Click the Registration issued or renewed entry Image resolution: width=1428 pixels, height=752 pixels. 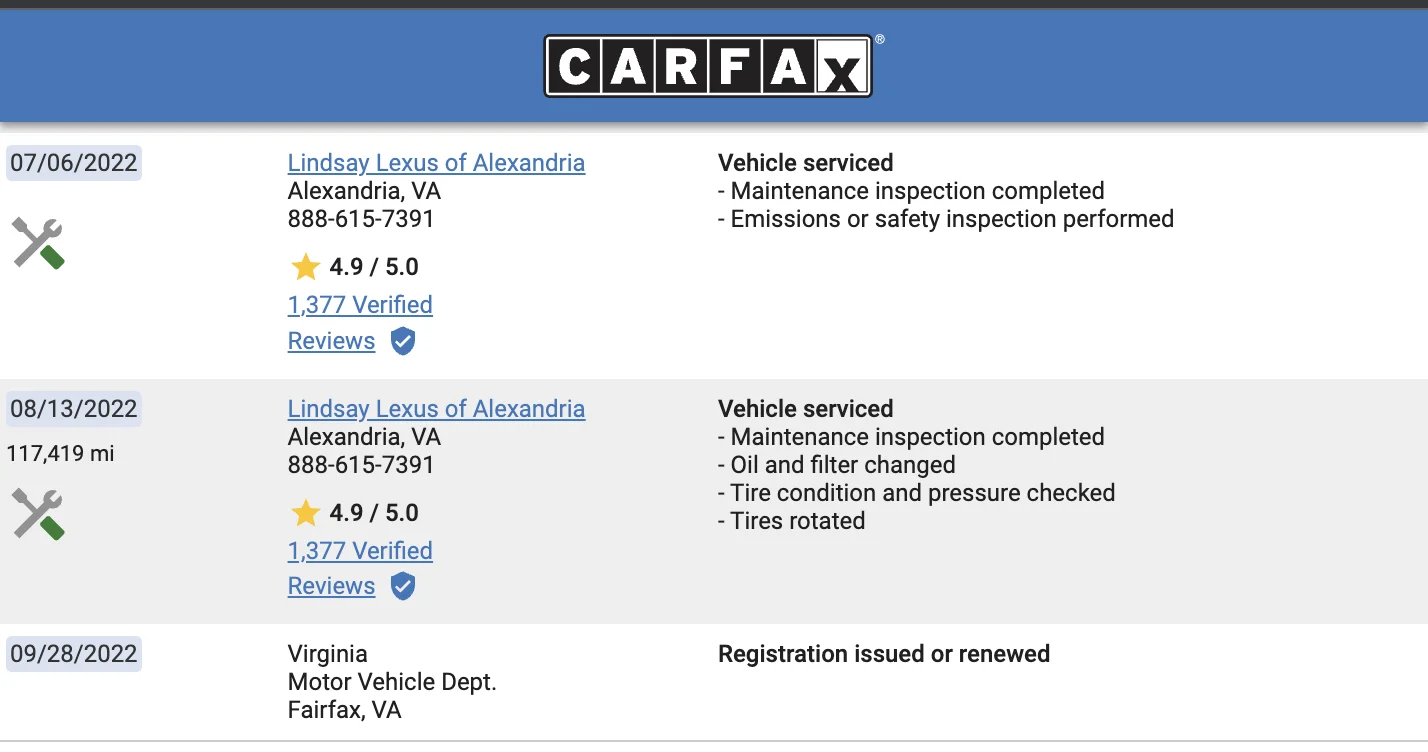(884, 654)
